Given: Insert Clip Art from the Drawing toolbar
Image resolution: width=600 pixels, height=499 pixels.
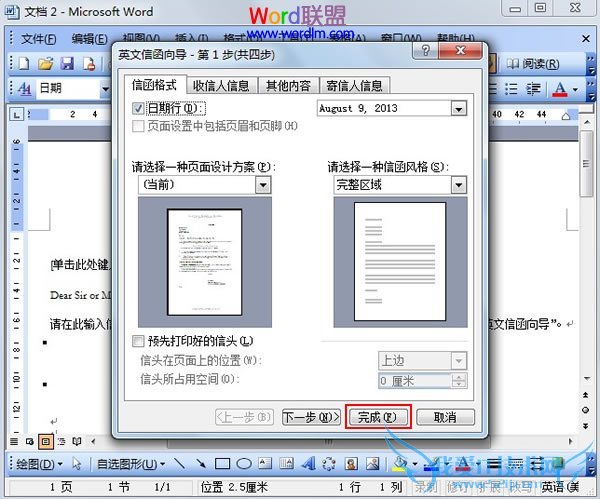Looking at the screenshot, I should (x=351, y=464).
